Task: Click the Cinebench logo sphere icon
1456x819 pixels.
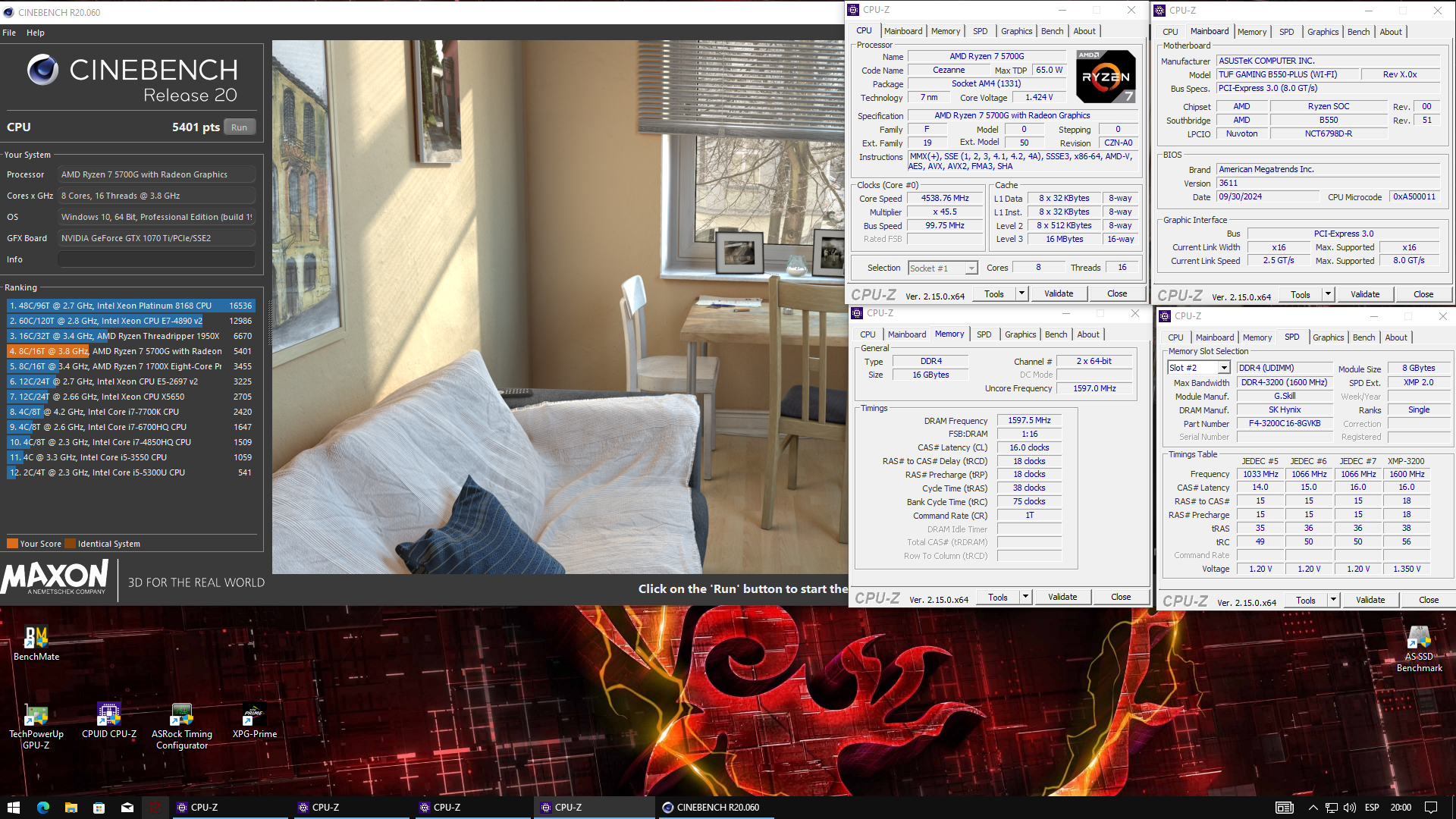Action: point(42,70)
